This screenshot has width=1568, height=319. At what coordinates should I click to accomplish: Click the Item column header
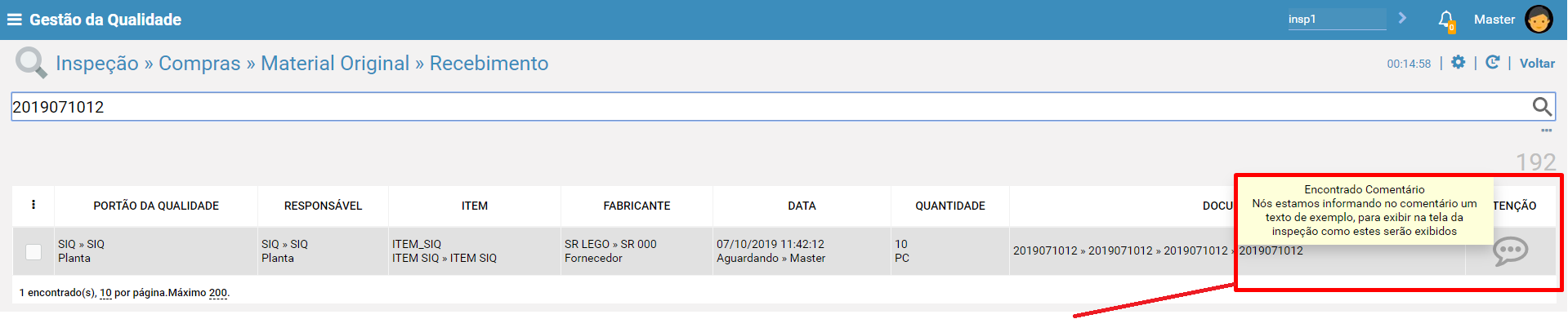tap(475, 206)
